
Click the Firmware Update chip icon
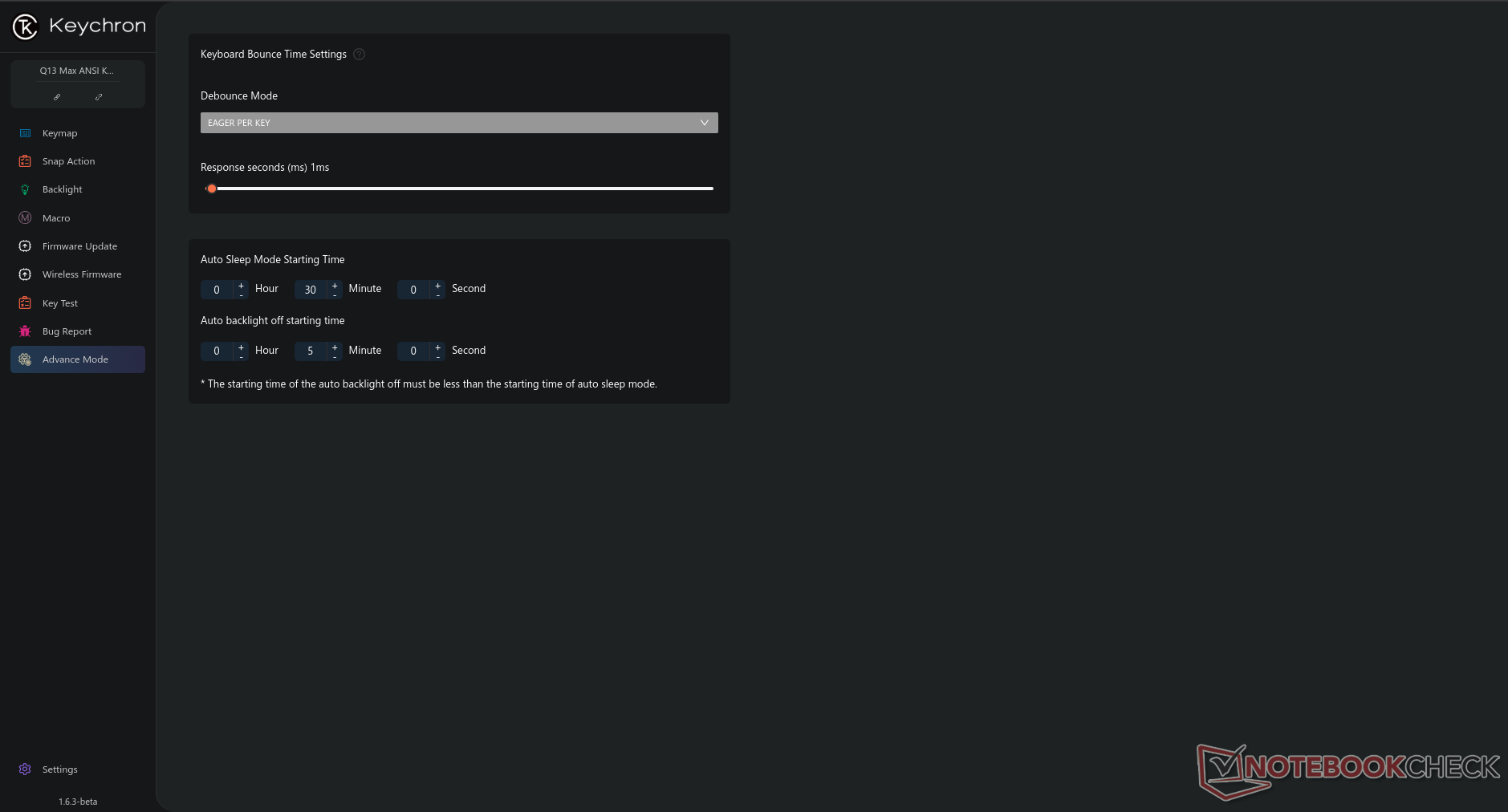click(x=25, y=246)
